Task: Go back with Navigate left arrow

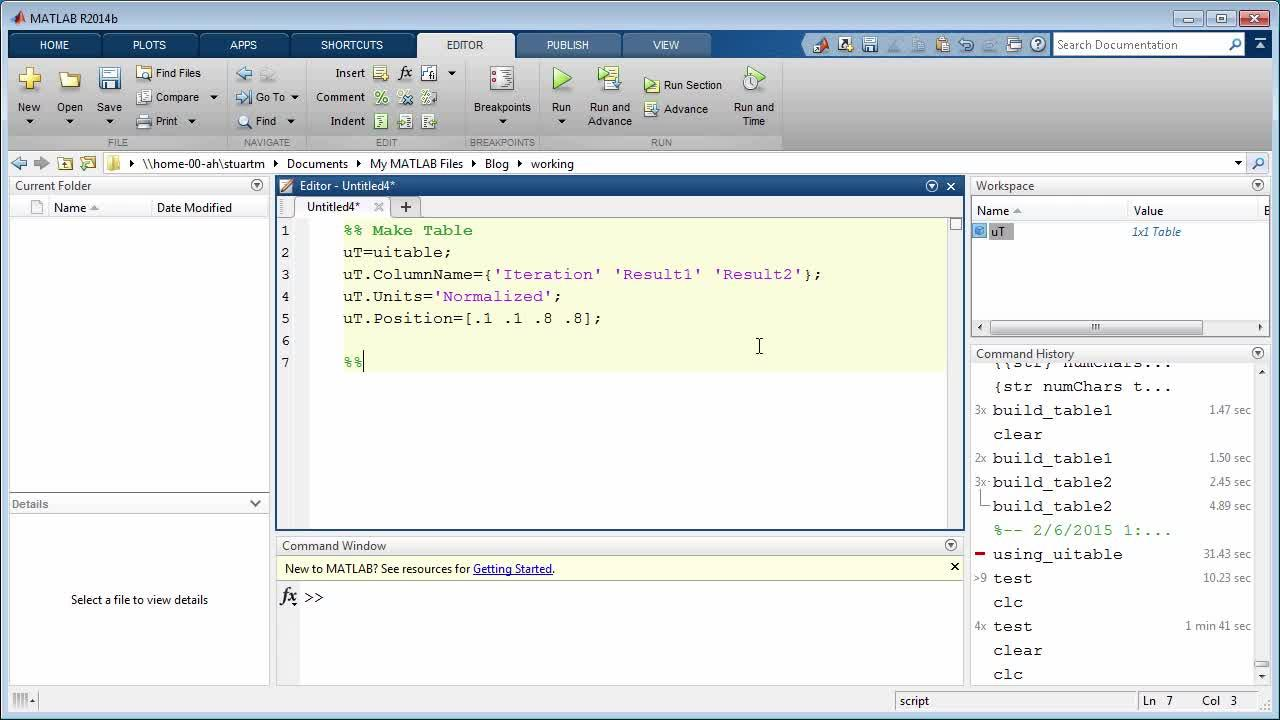Action: click(244, 73)
